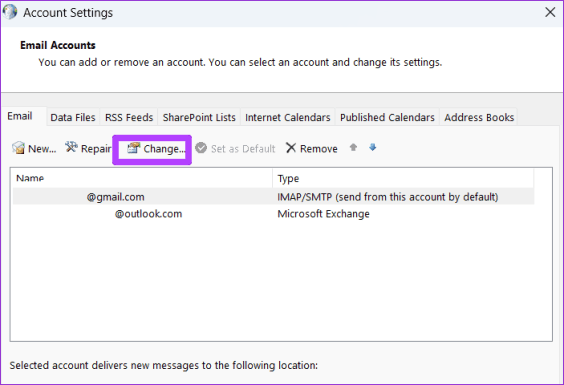The height and width of the screenshot is (385, 564).
Task: Move account up with grey arrow
Action: 353,147
